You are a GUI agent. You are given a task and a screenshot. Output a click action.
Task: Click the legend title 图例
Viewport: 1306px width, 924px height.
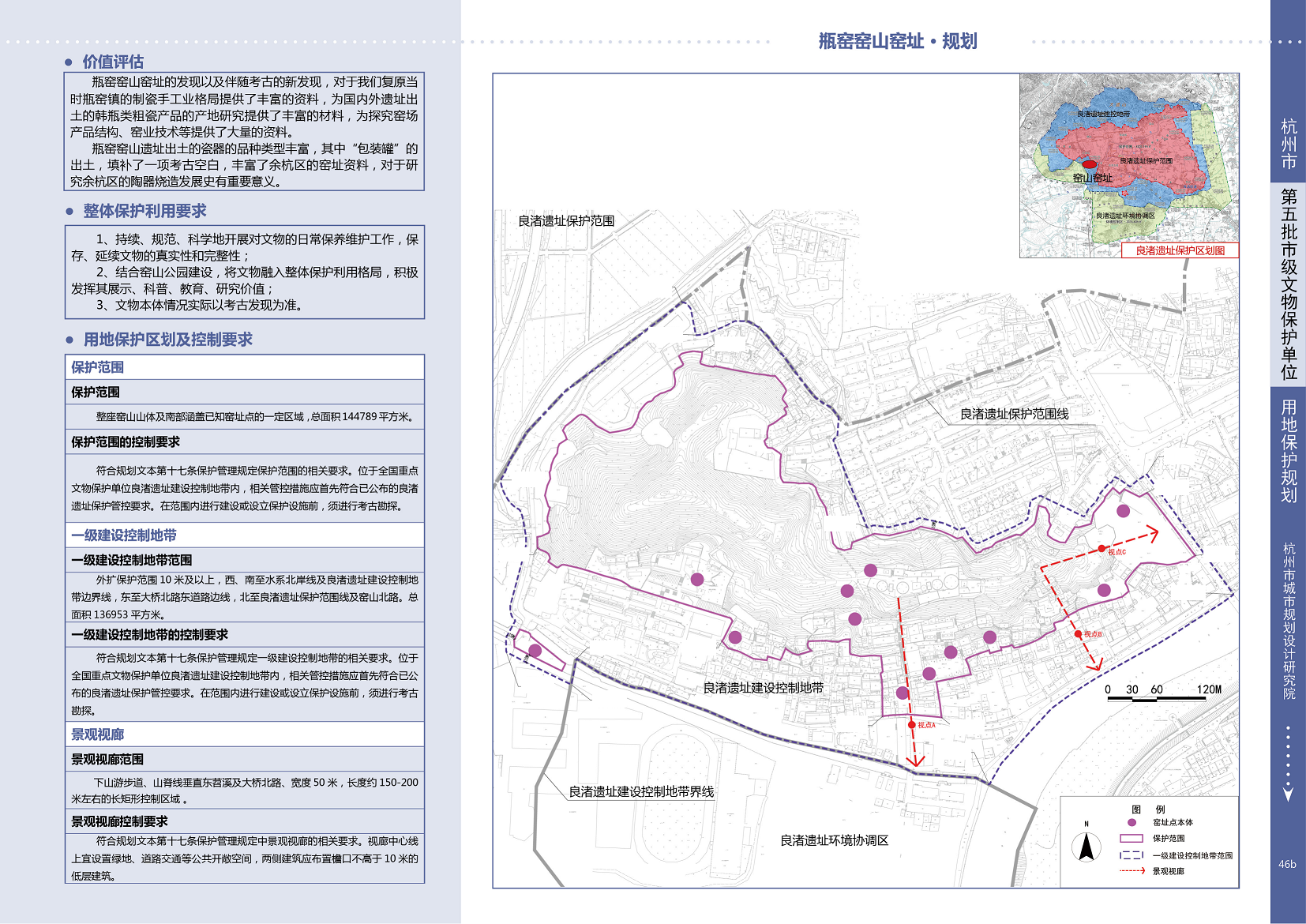[1148, 809]
